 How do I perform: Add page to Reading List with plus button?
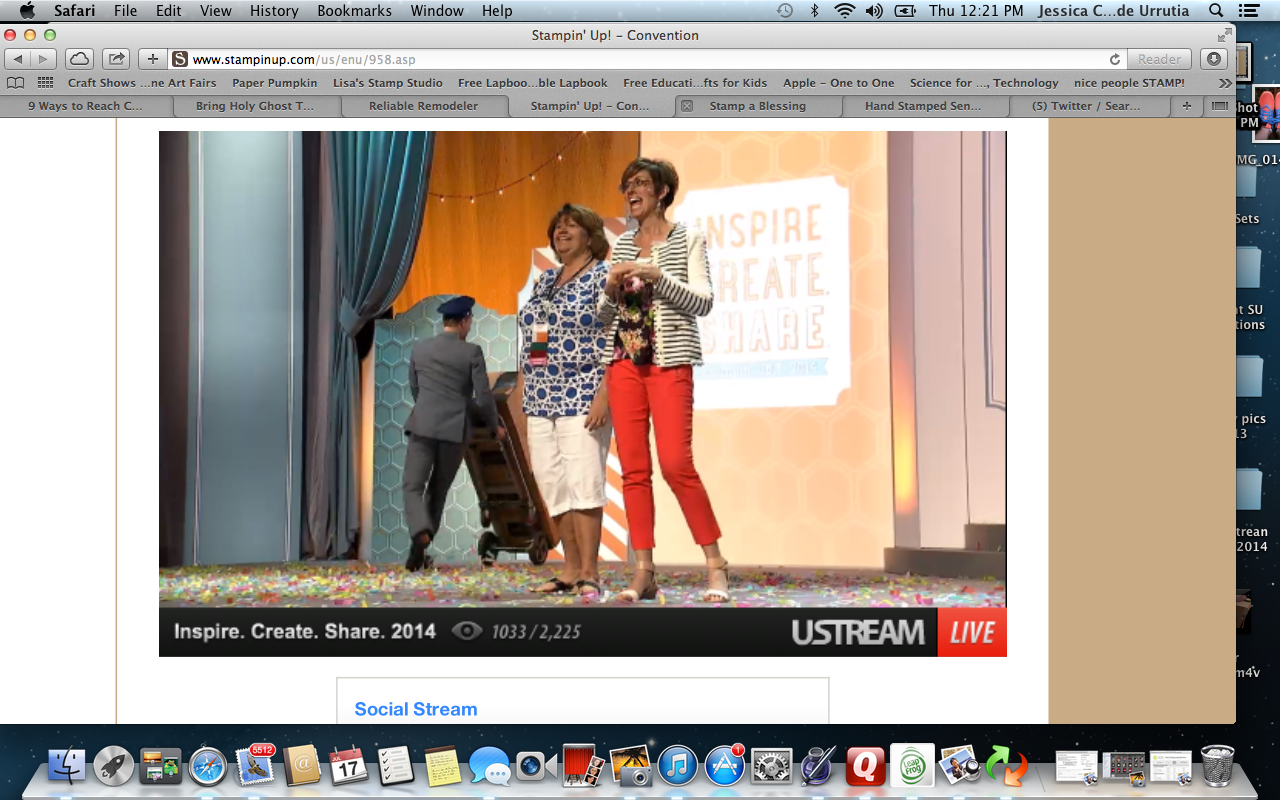(153, 59)
